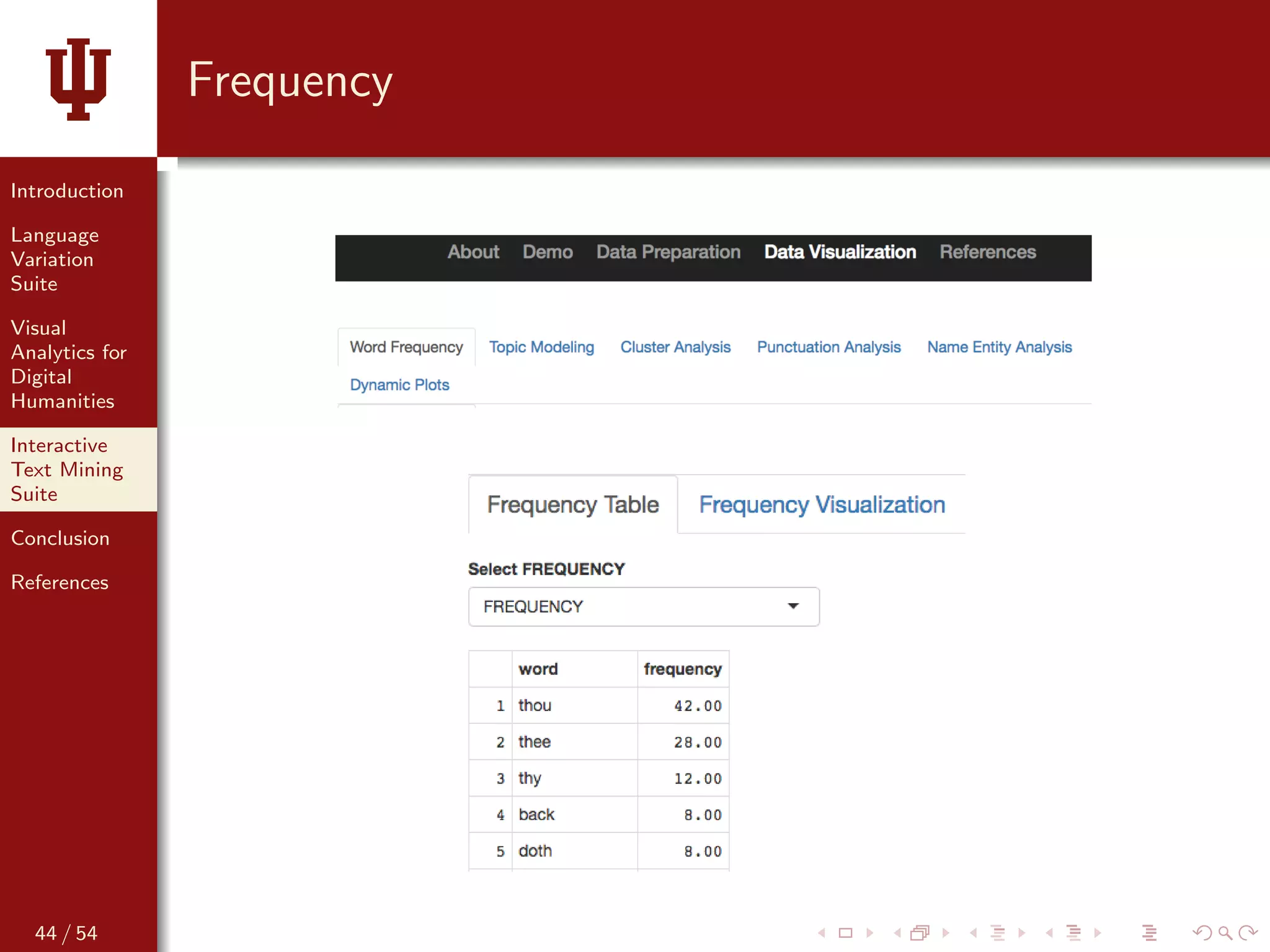Click the 'Select FREQUENCY' label

(546, 569)
